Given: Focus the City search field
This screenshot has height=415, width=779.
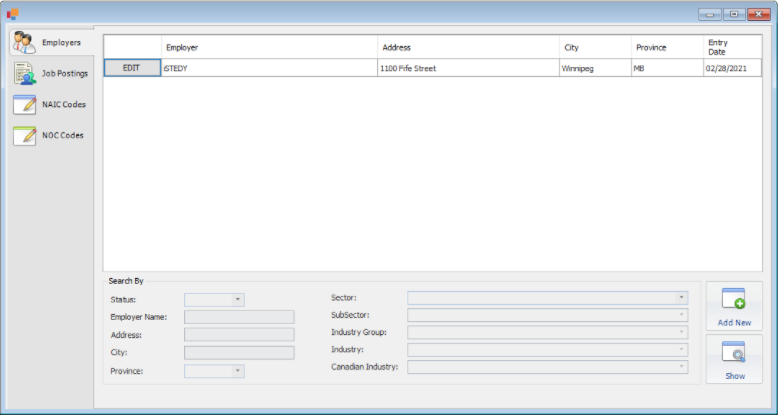Looking at the screenshot, I should (239, 352).
